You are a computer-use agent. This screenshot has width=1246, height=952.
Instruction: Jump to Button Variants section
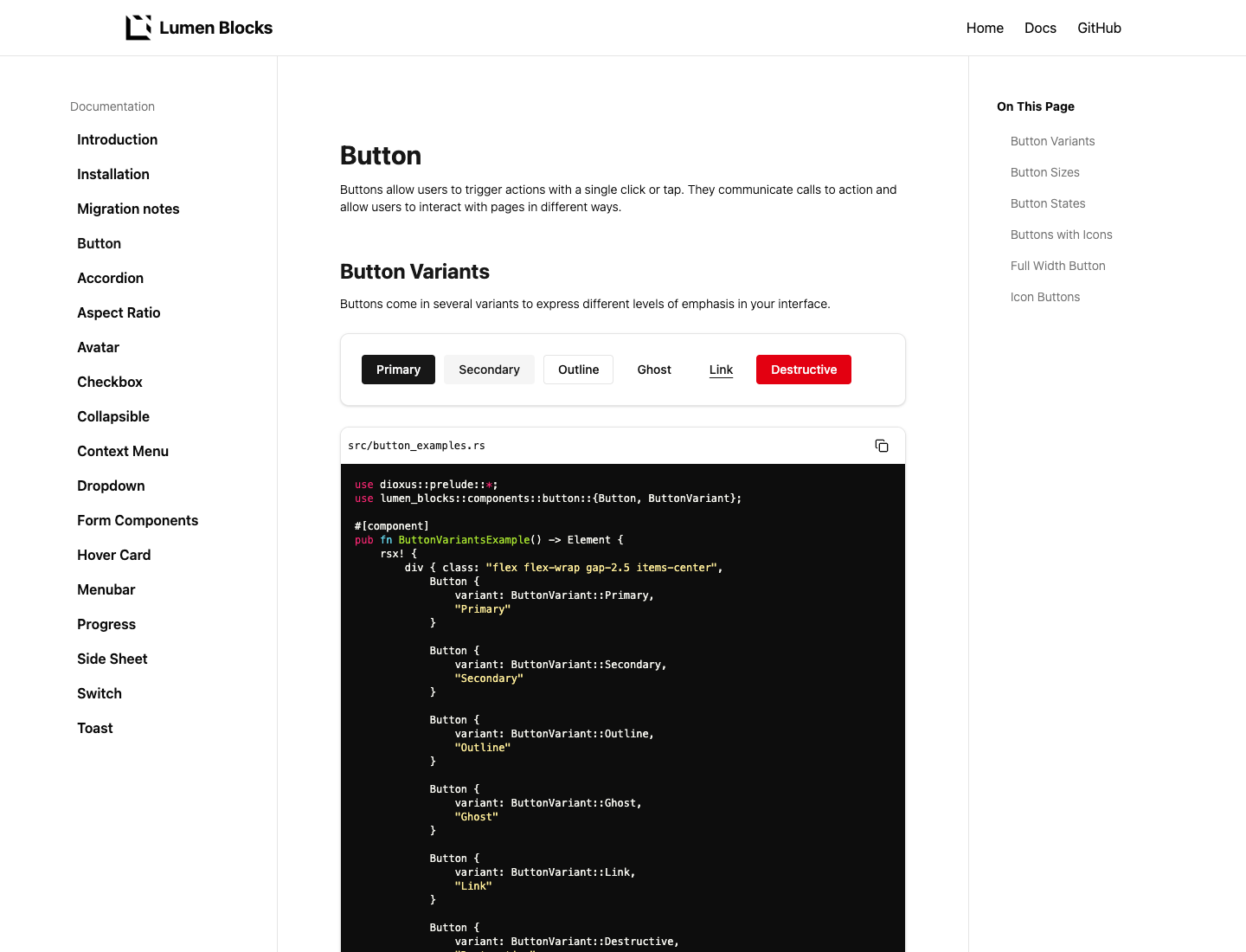click(x=1052, y=141)
